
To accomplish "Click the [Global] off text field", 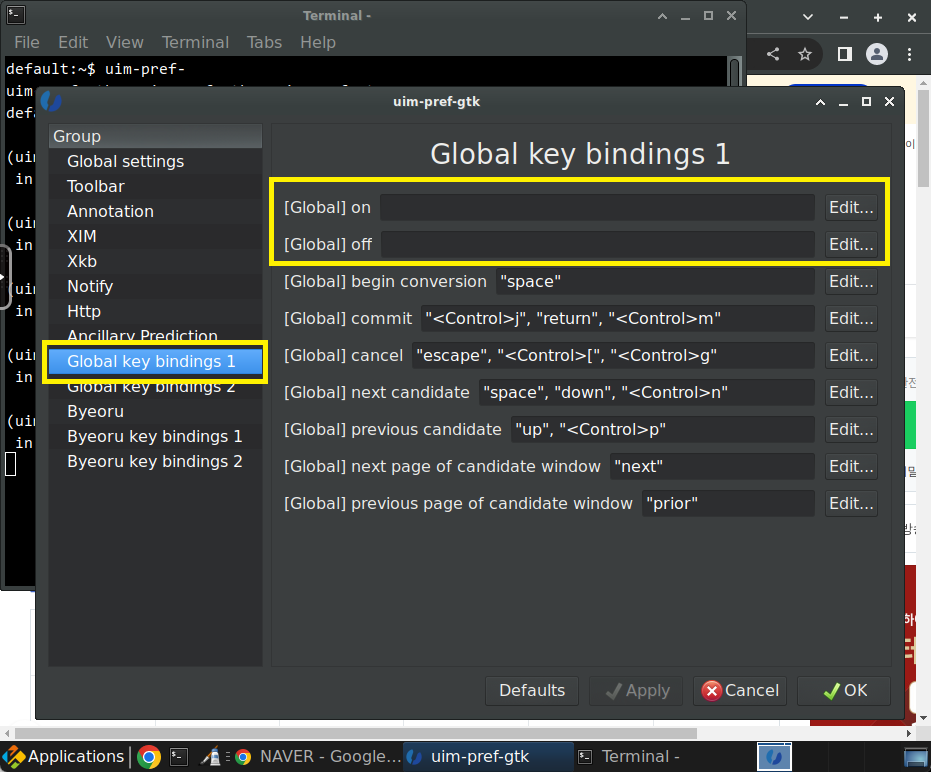I will pos(598,245).
